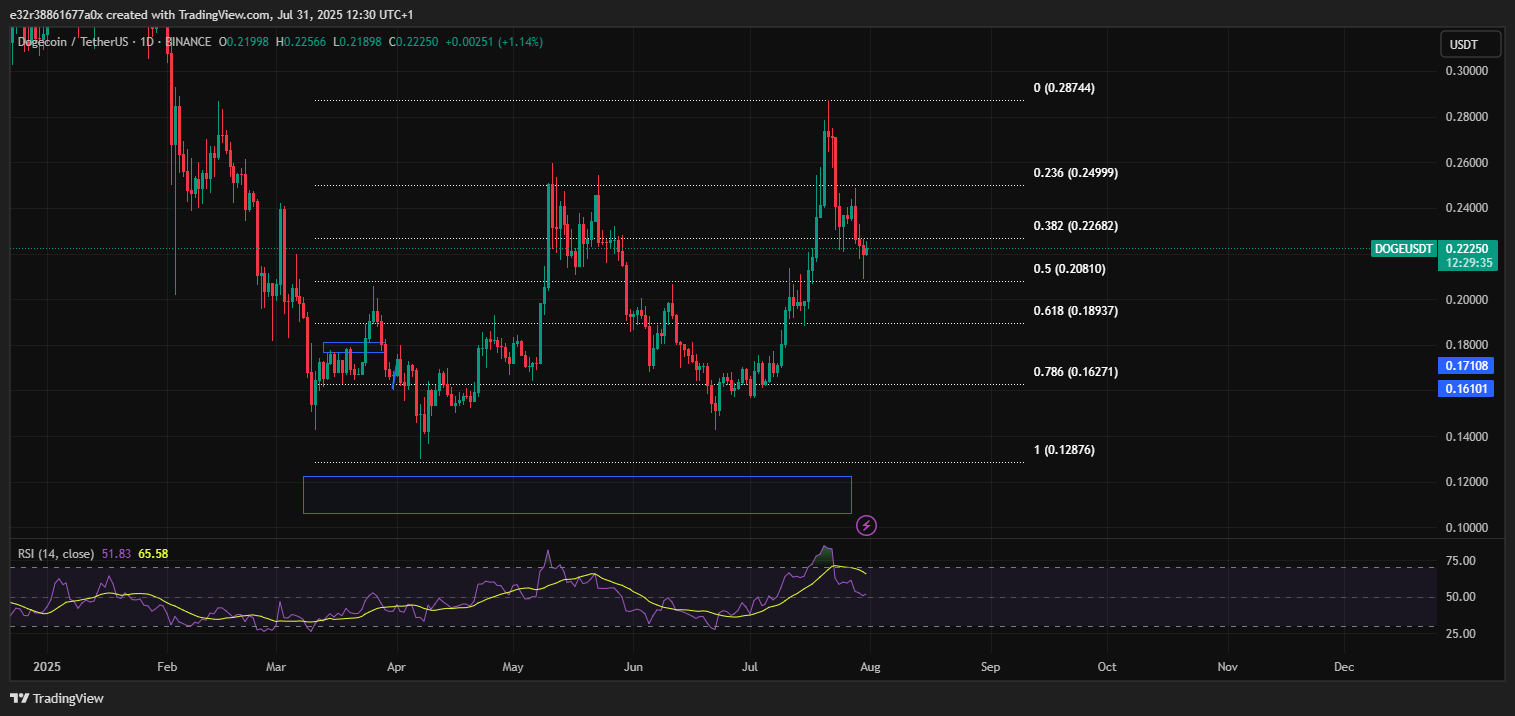Click the purple lightning bolt event icon
The image size is (1515, 716).
click(x=866, y=525)
